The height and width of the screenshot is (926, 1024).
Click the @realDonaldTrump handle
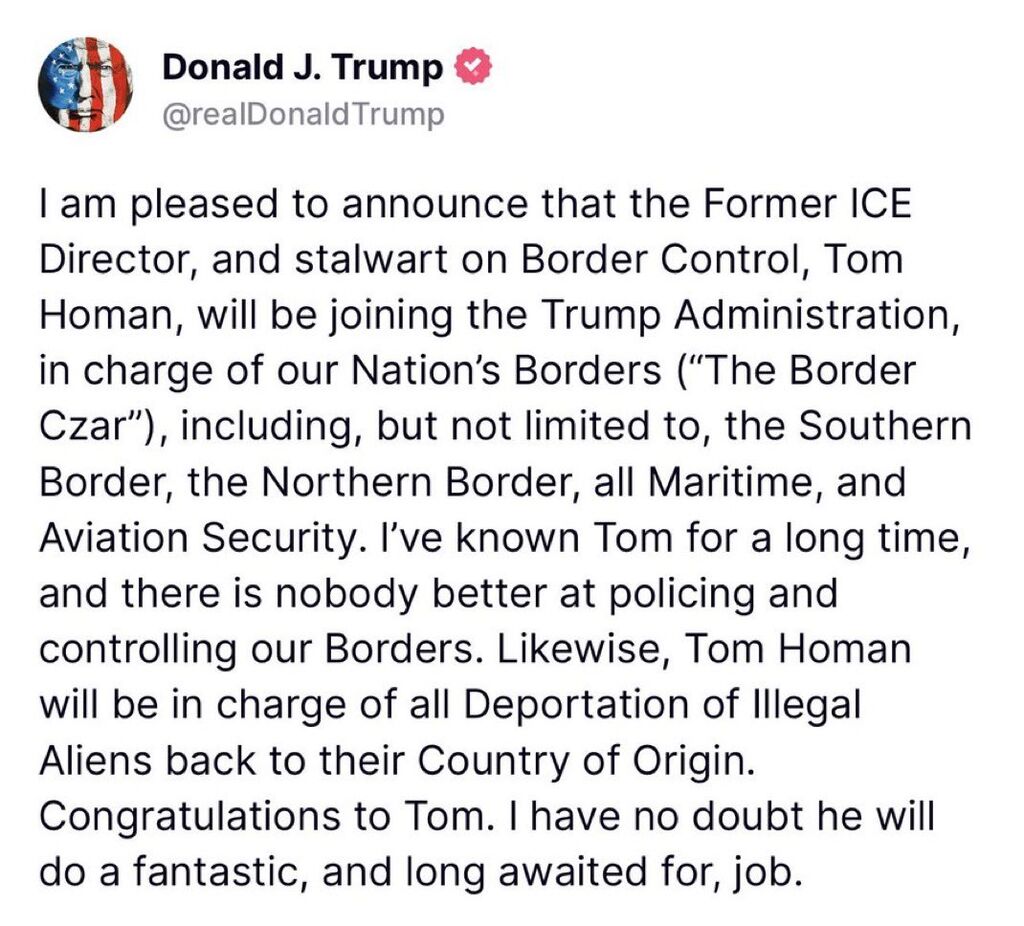[303, 115]
